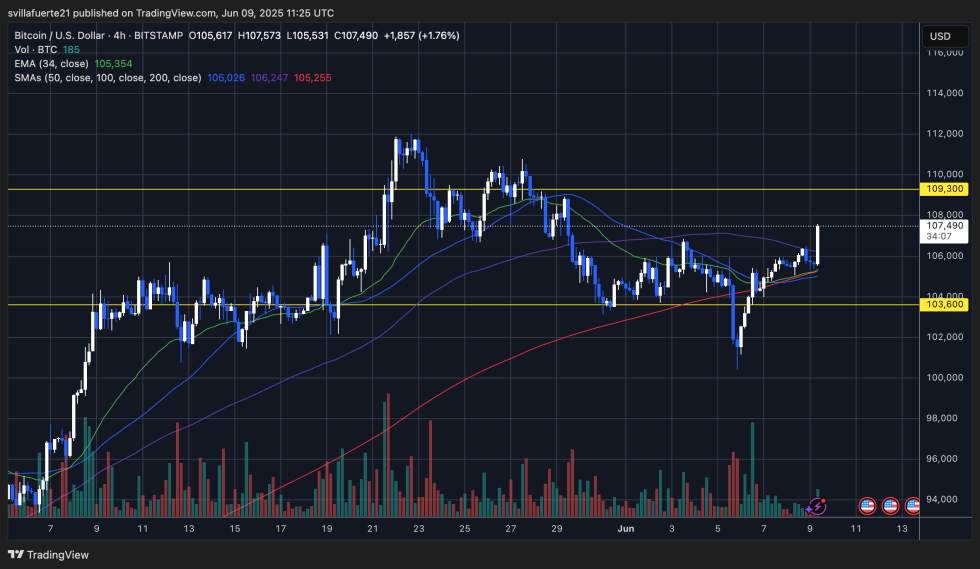Click the current price 107,490 axis label
This screenshot has width=980, height=569.
pyautogui.click(x=945, y=226)
